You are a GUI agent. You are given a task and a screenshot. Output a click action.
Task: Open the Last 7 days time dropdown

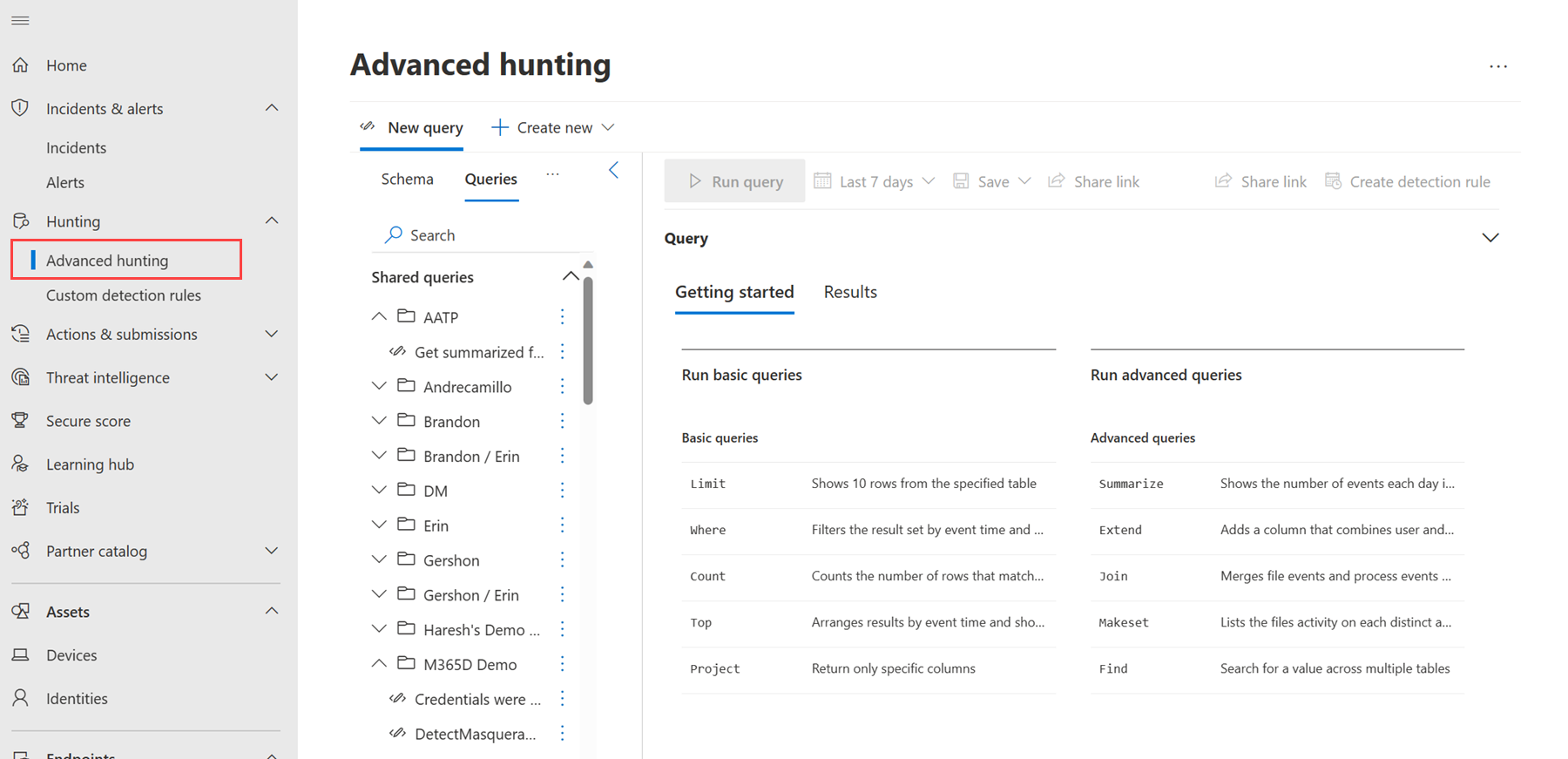click(875, 181)
